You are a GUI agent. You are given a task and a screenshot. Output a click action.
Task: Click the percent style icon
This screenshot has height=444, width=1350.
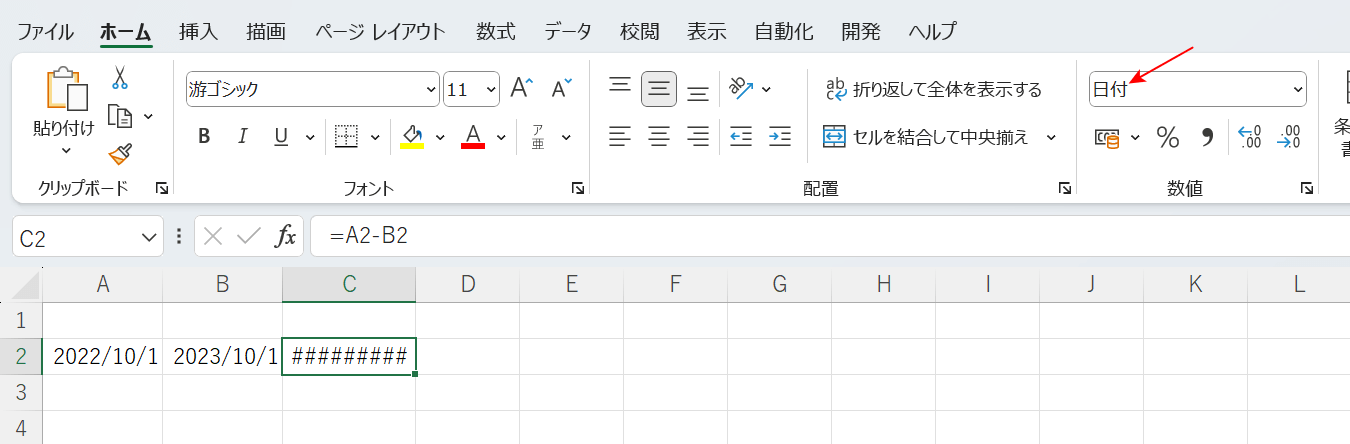1167,137
